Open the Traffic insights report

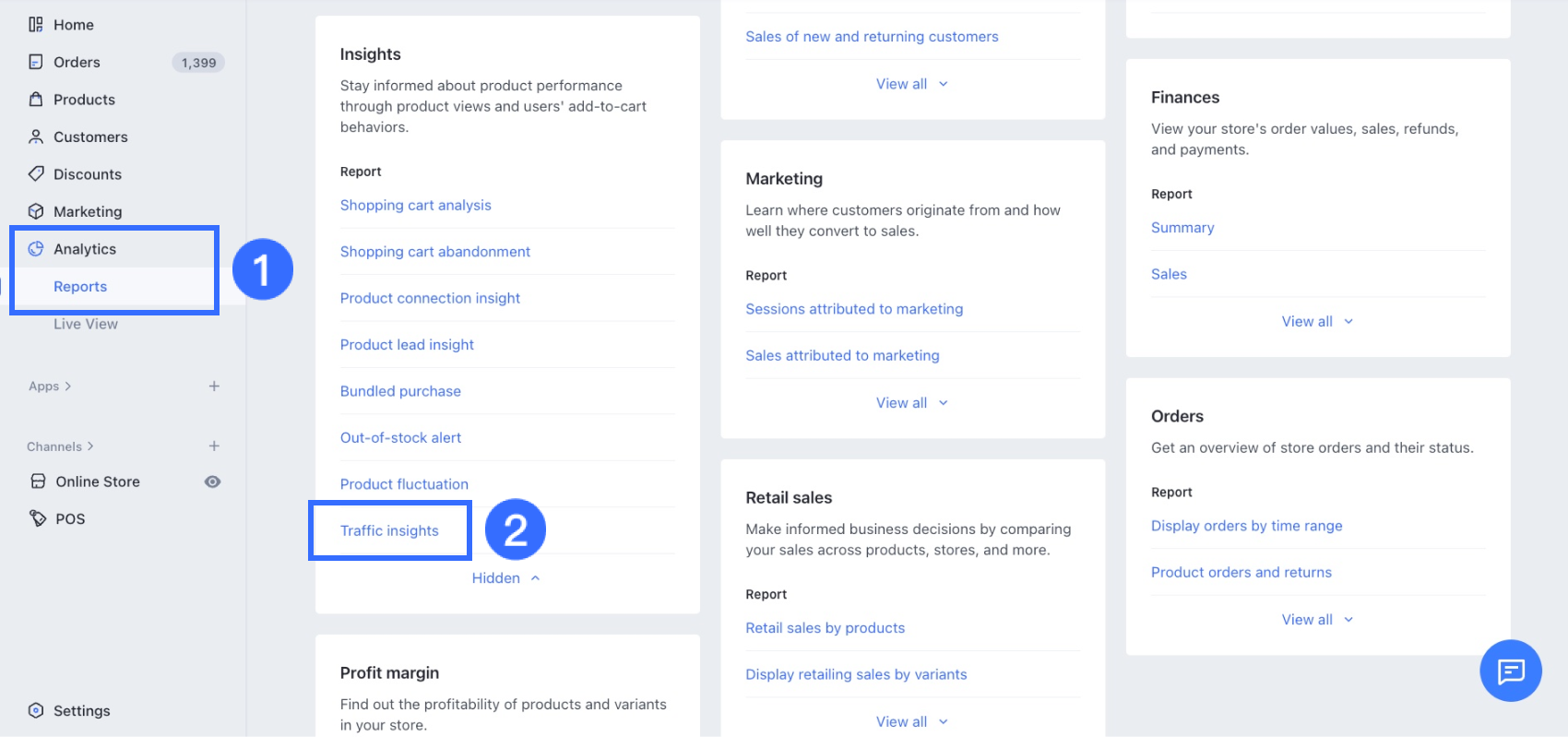389,530
